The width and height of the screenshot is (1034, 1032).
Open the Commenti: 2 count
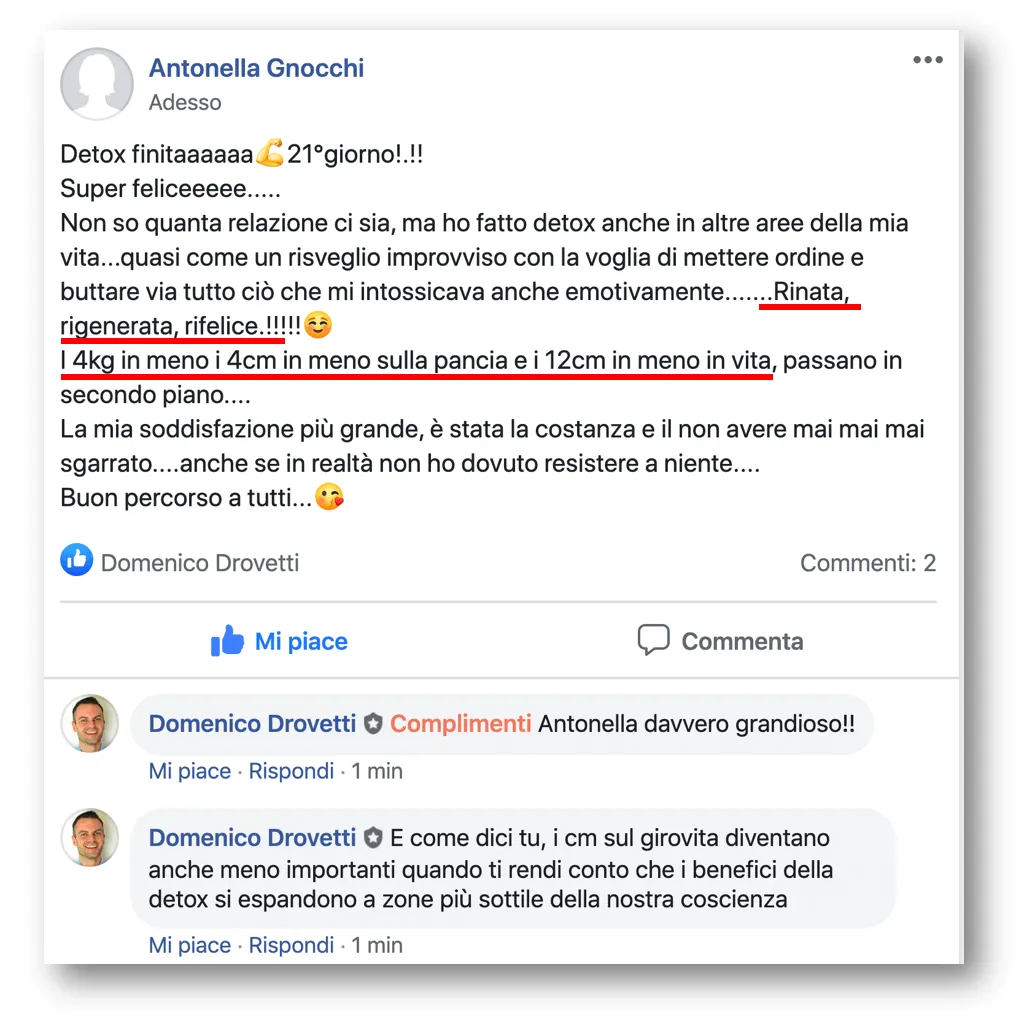pyautogui.click(x=868, y=563)
